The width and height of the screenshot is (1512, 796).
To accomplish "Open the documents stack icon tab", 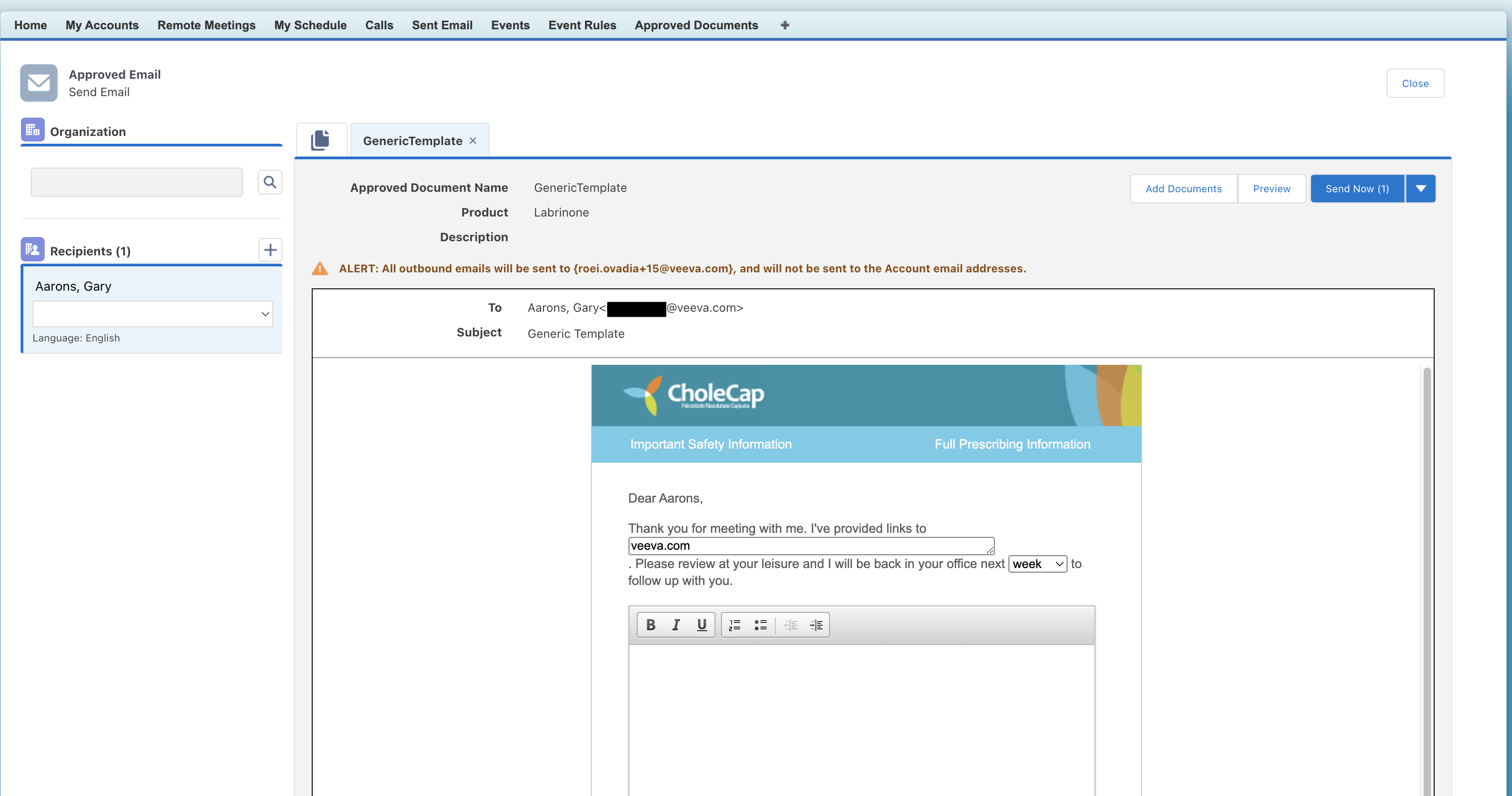I will pos(320,141).
